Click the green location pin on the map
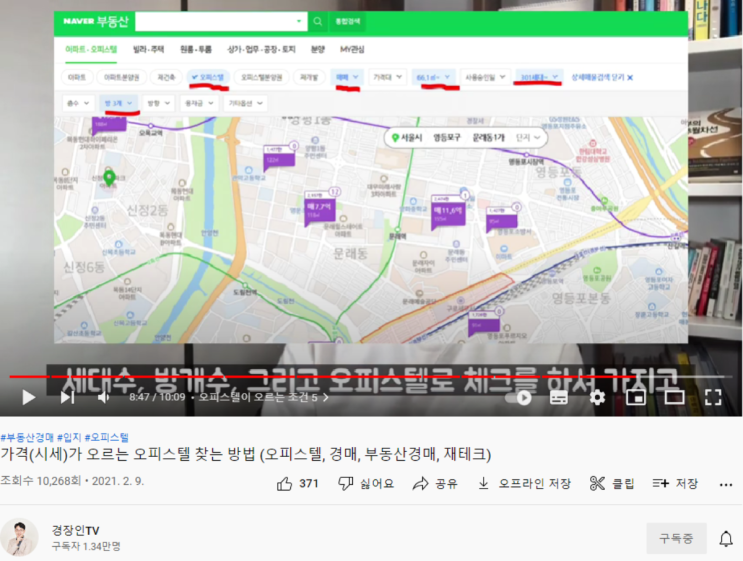Screen dimensions: 743x561 pos(109,176)
